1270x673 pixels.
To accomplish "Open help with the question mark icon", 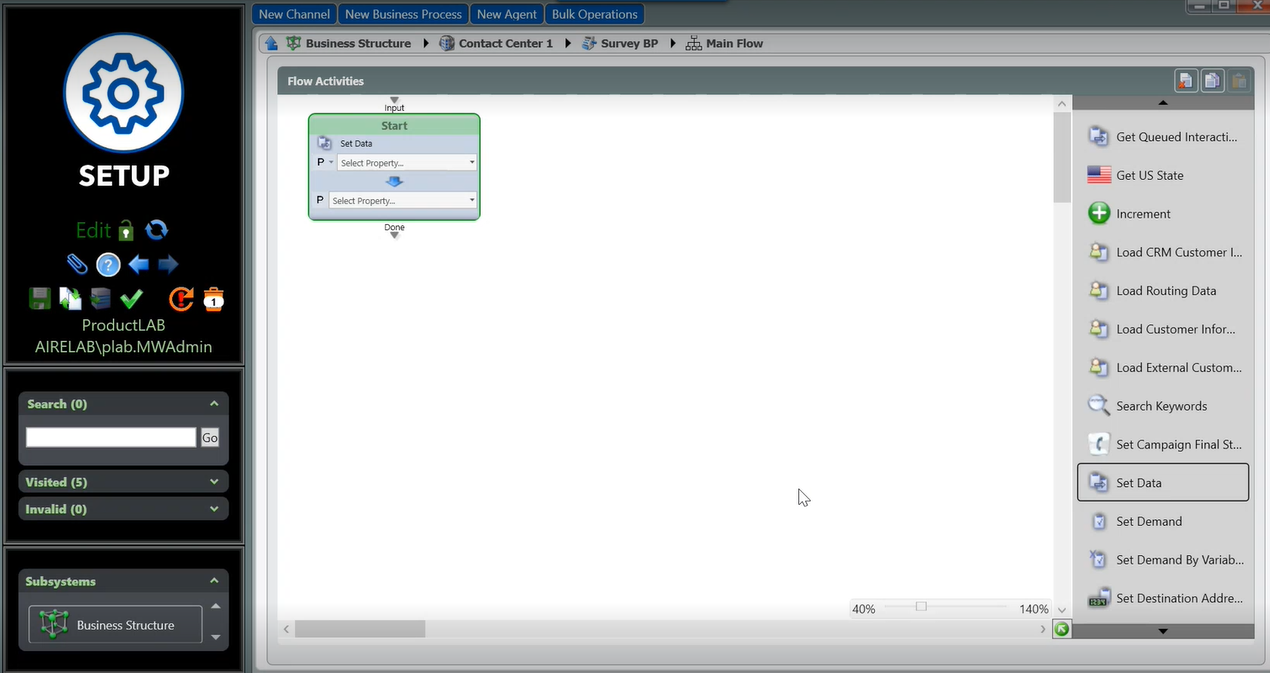I will [x=108, y=265].
